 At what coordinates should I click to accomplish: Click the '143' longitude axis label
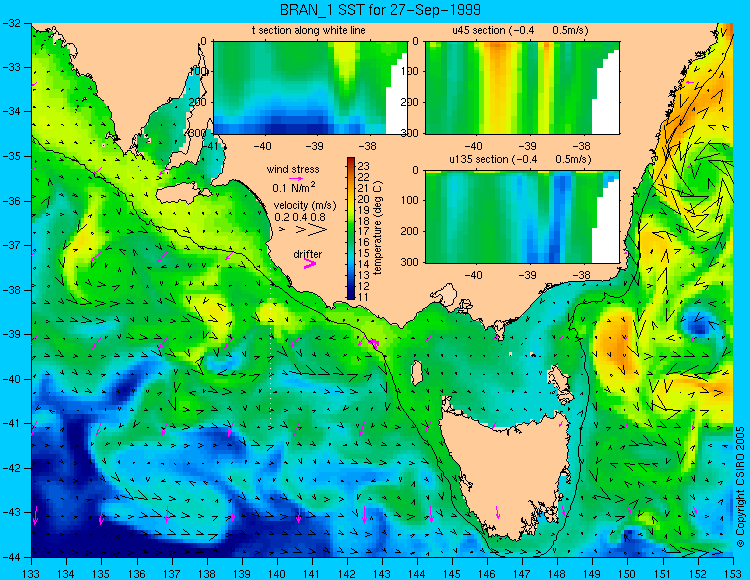click(x=382, y=573)
